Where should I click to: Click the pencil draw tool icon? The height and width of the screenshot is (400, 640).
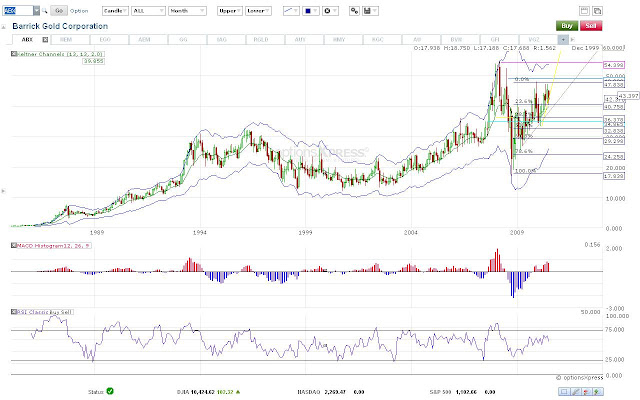[x=576, y=391]
